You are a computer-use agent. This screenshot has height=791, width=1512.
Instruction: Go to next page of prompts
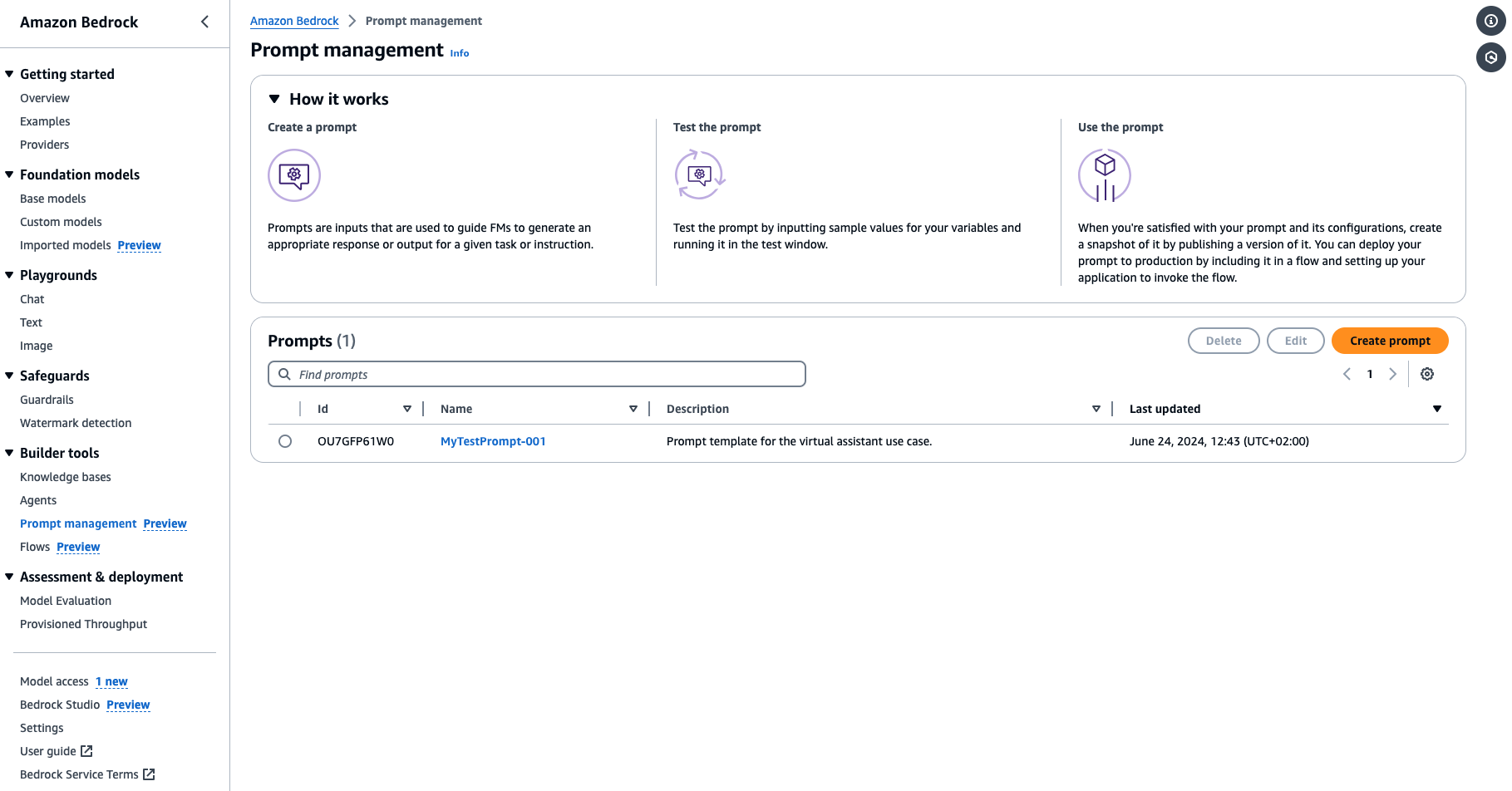tap(1393, 374)
